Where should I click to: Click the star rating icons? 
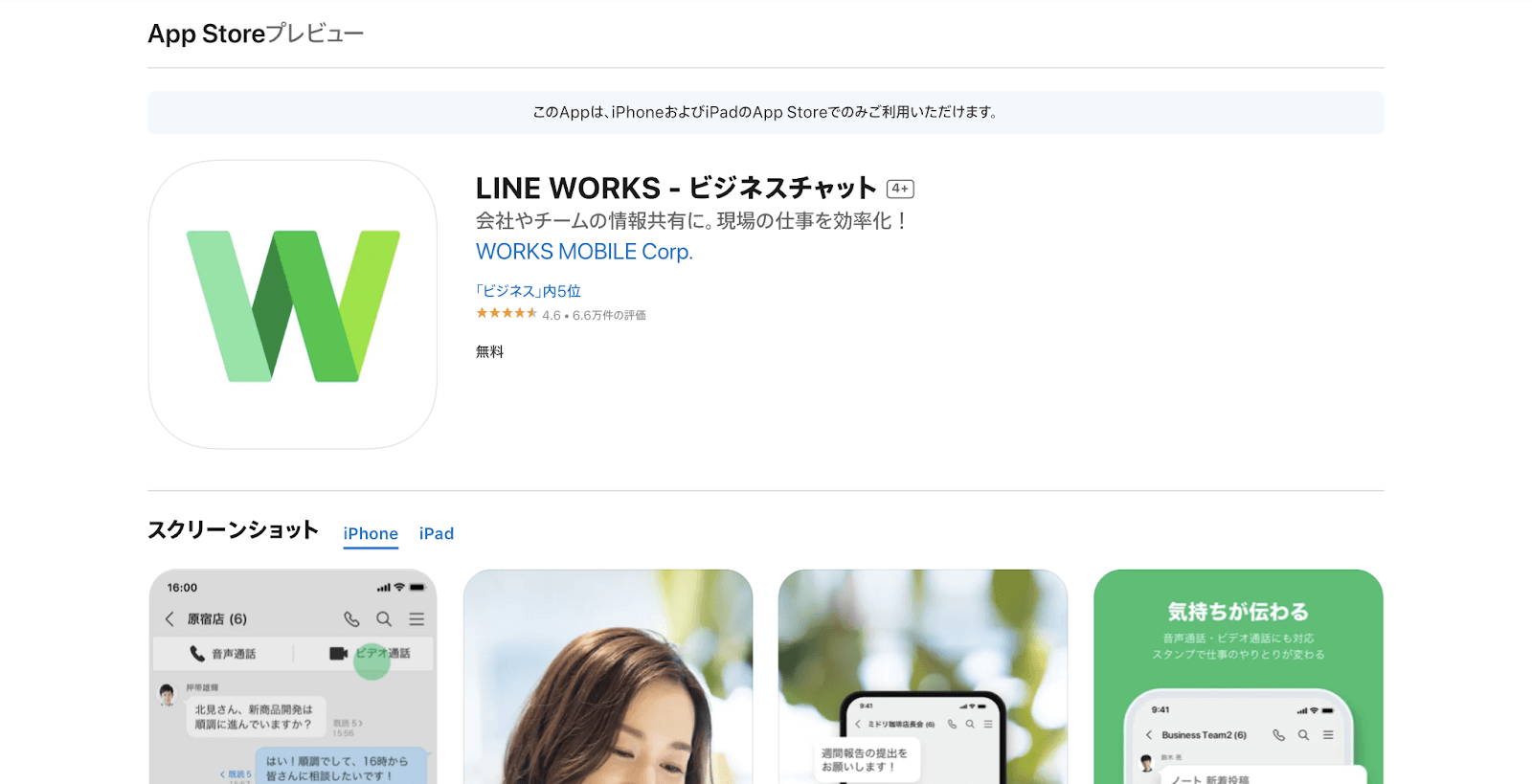(507, 314)
